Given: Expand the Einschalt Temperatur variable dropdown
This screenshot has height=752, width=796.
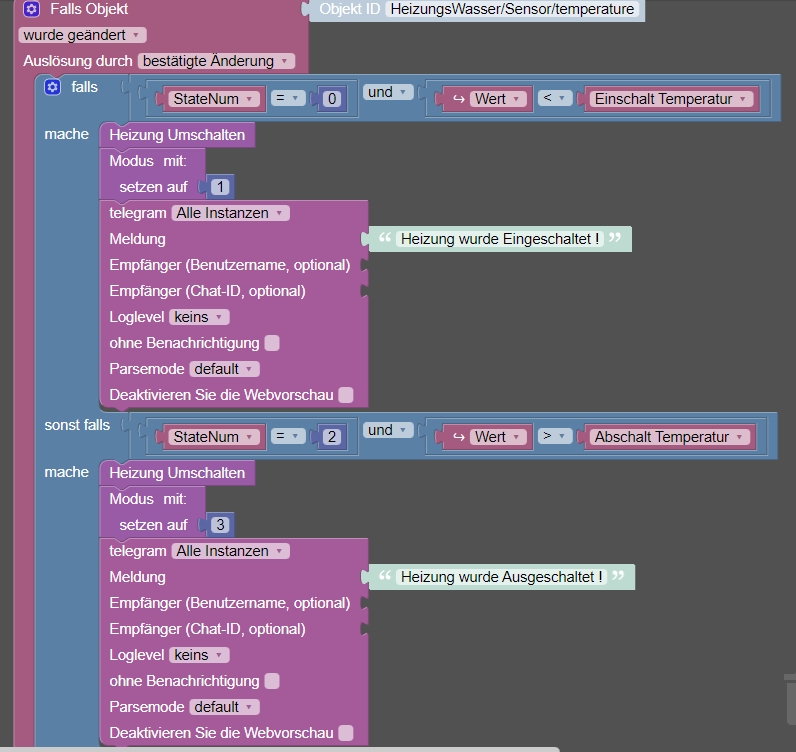Looking at the screenshot, I should 671,99.
